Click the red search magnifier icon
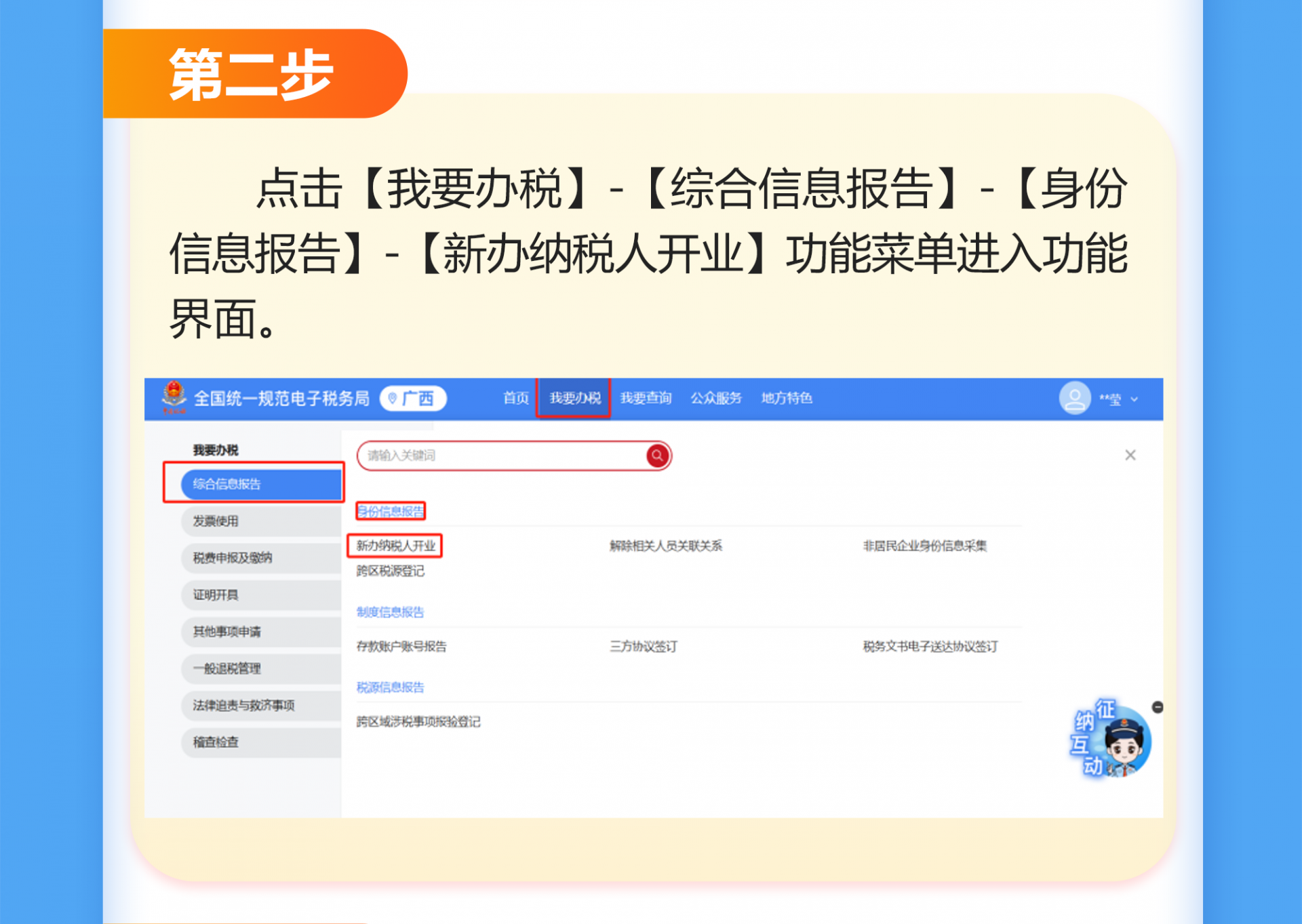Screen dimensions: 1302x924 (657, 456)
